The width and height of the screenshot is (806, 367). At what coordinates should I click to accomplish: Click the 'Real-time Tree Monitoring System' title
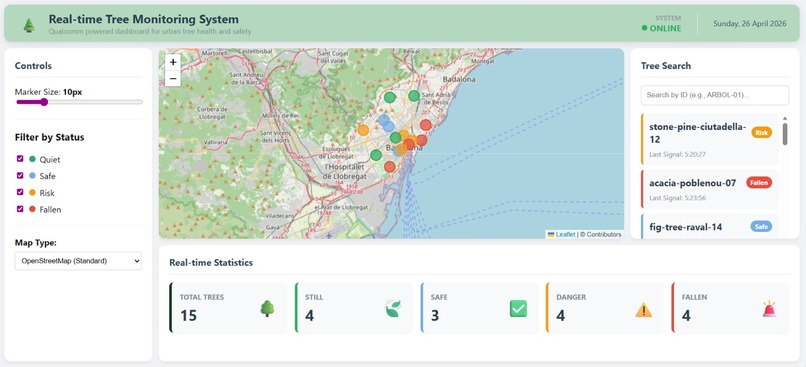point(143,19)
